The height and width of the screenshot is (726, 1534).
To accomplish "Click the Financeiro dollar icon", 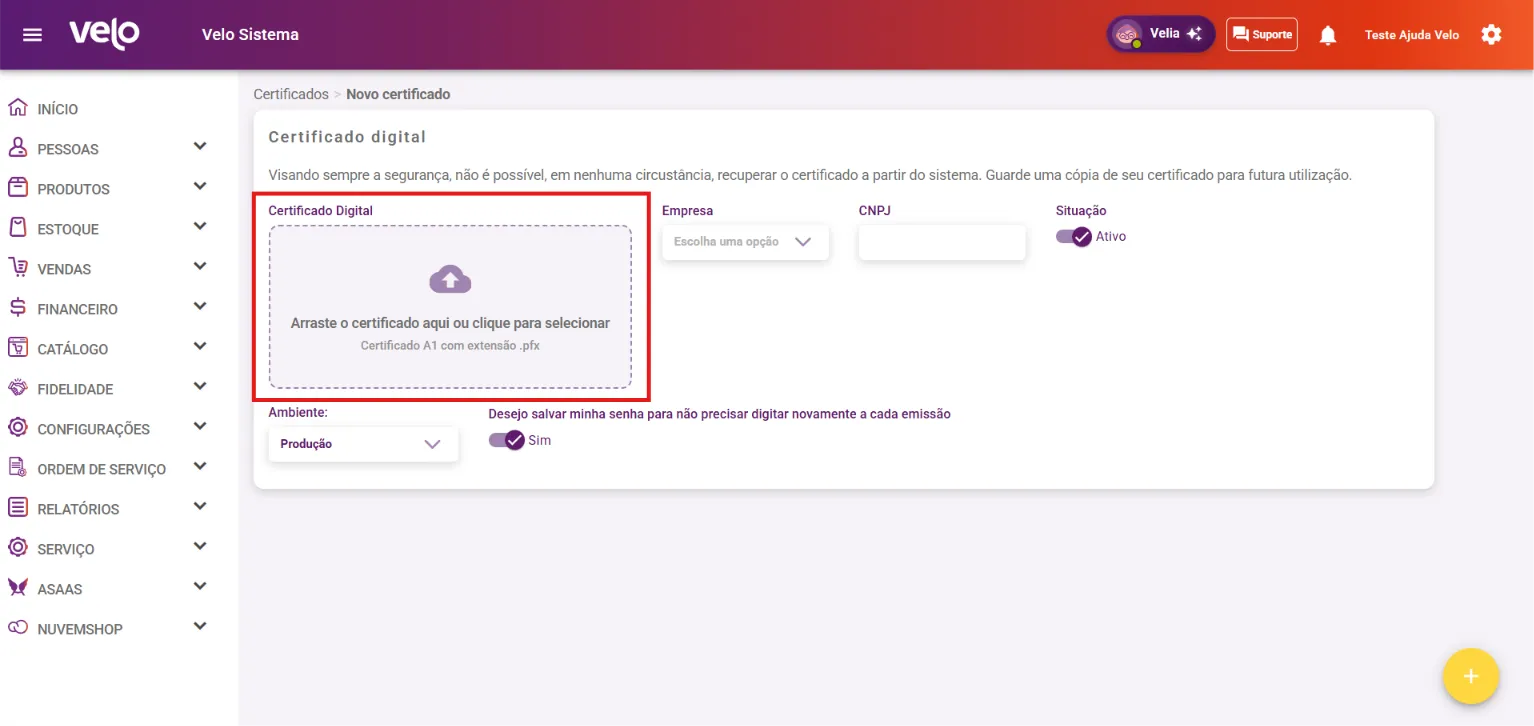I will 17,308.
